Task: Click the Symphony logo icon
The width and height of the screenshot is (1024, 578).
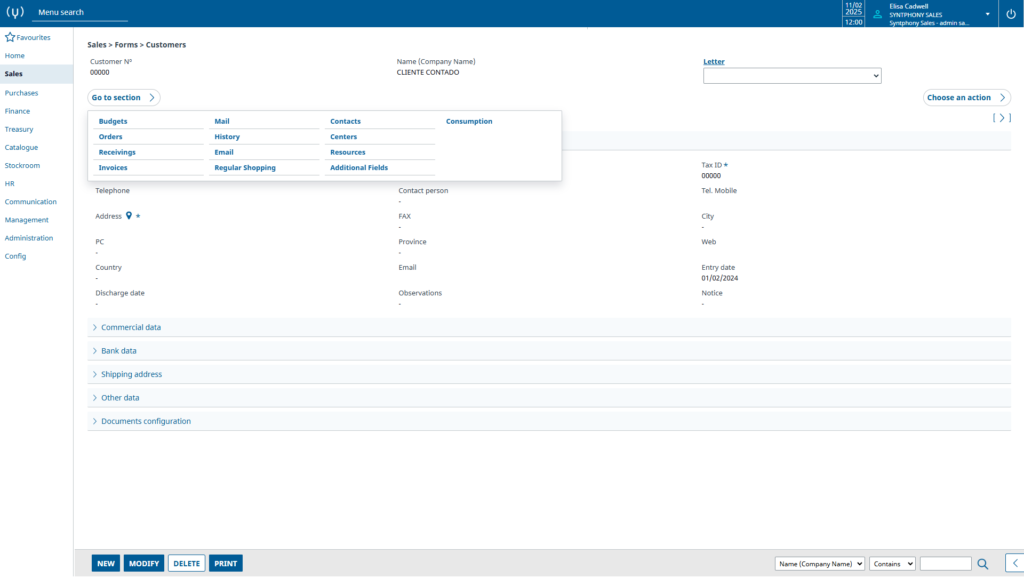Action: pos(14,12)
